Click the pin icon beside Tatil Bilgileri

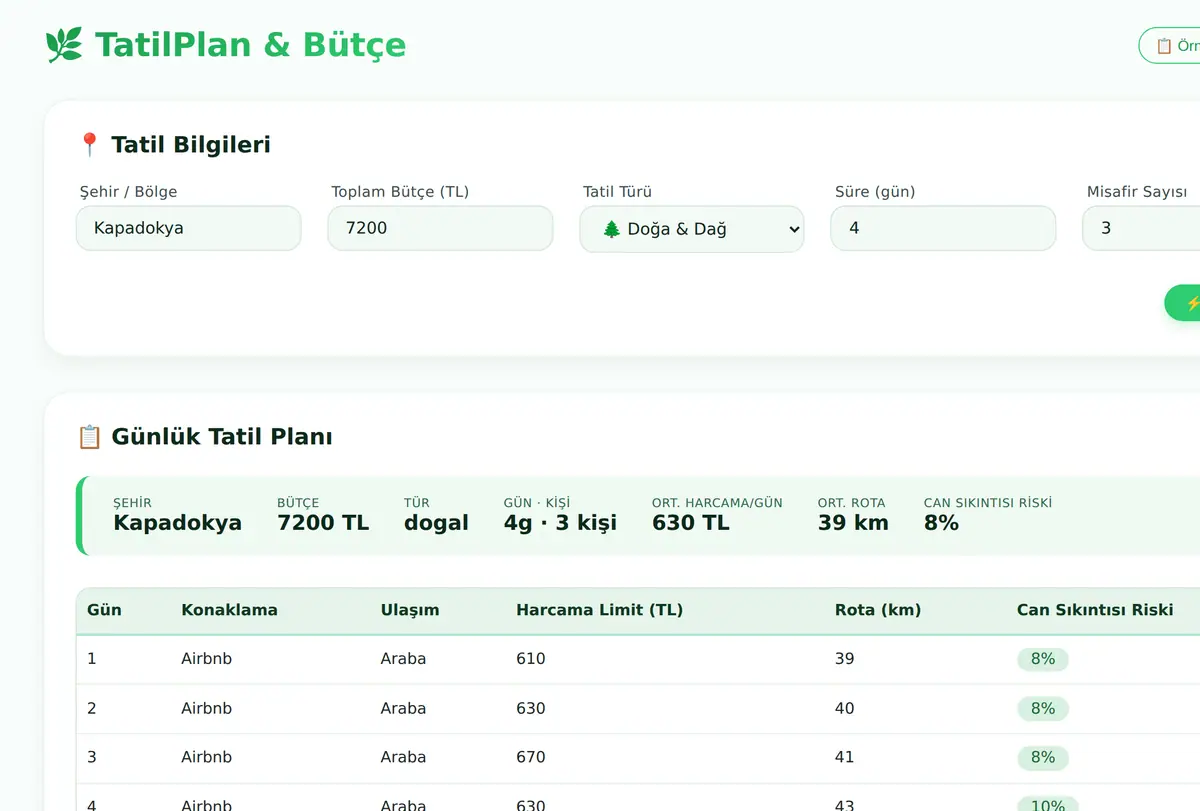point(89,145)
